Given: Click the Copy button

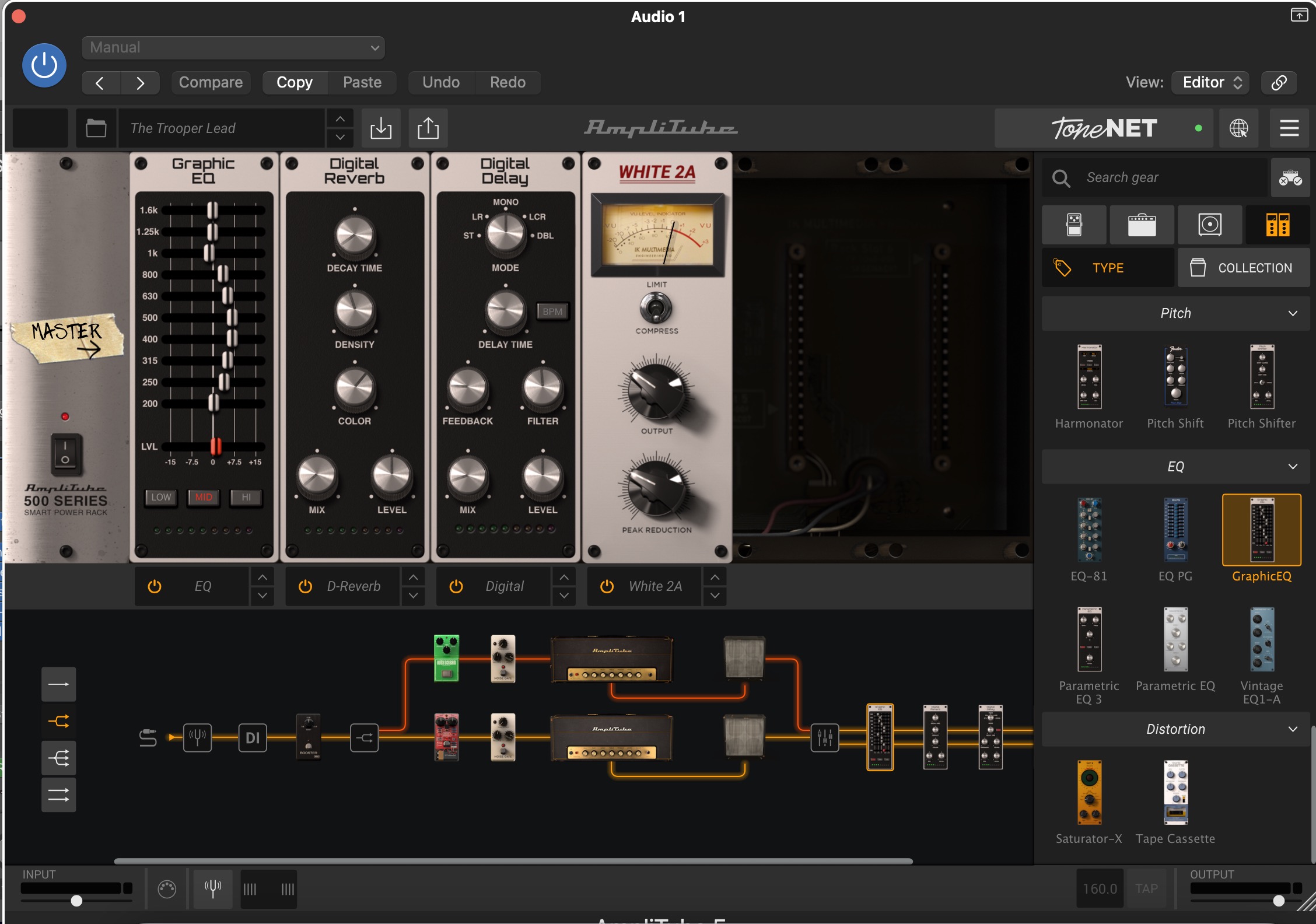Looking at the screenshot, I should [295, 82].
